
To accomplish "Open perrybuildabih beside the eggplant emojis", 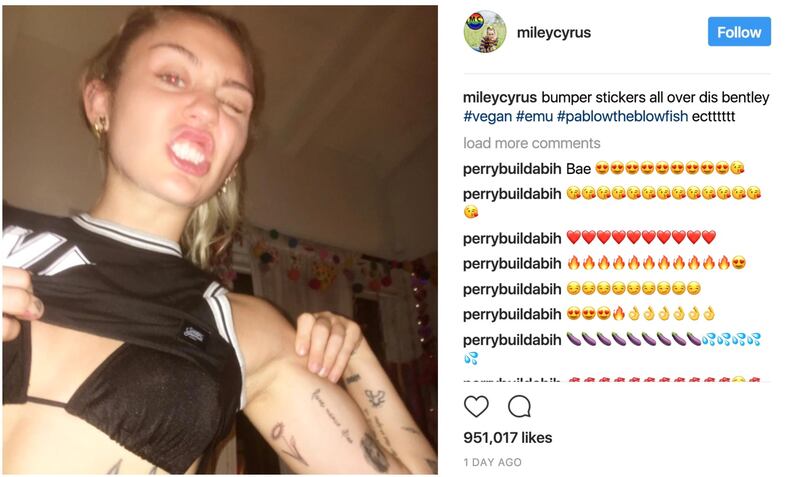I will tap(512, 340).
